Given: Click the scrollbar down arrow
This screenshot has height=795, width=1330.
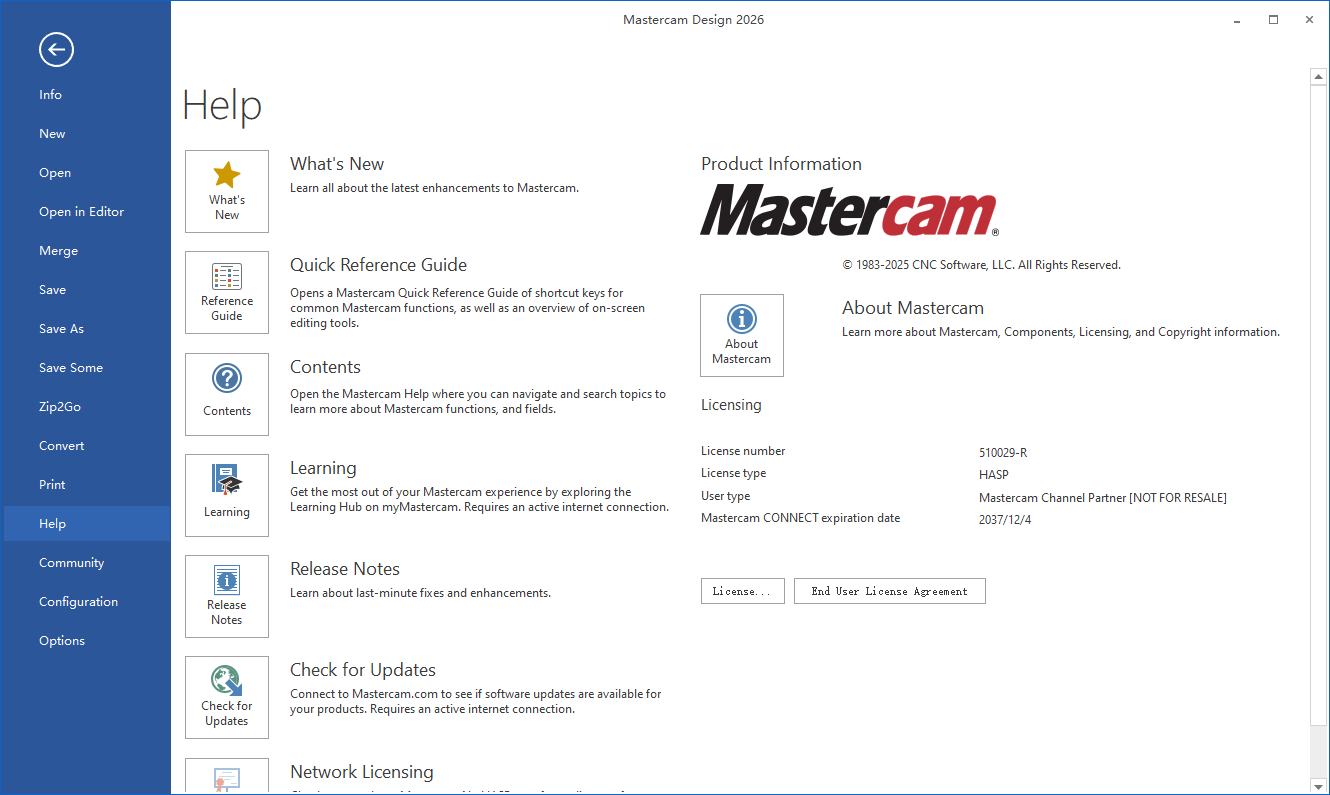Looking at the screenshot, I should click(1318, 786).
